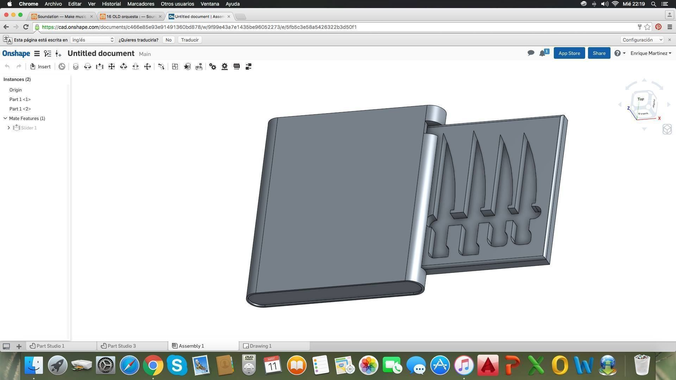Viewport: 676px width, 380px height.
Task: Rotate view using right arrow of view cube
Action: (x=669, y=104)
